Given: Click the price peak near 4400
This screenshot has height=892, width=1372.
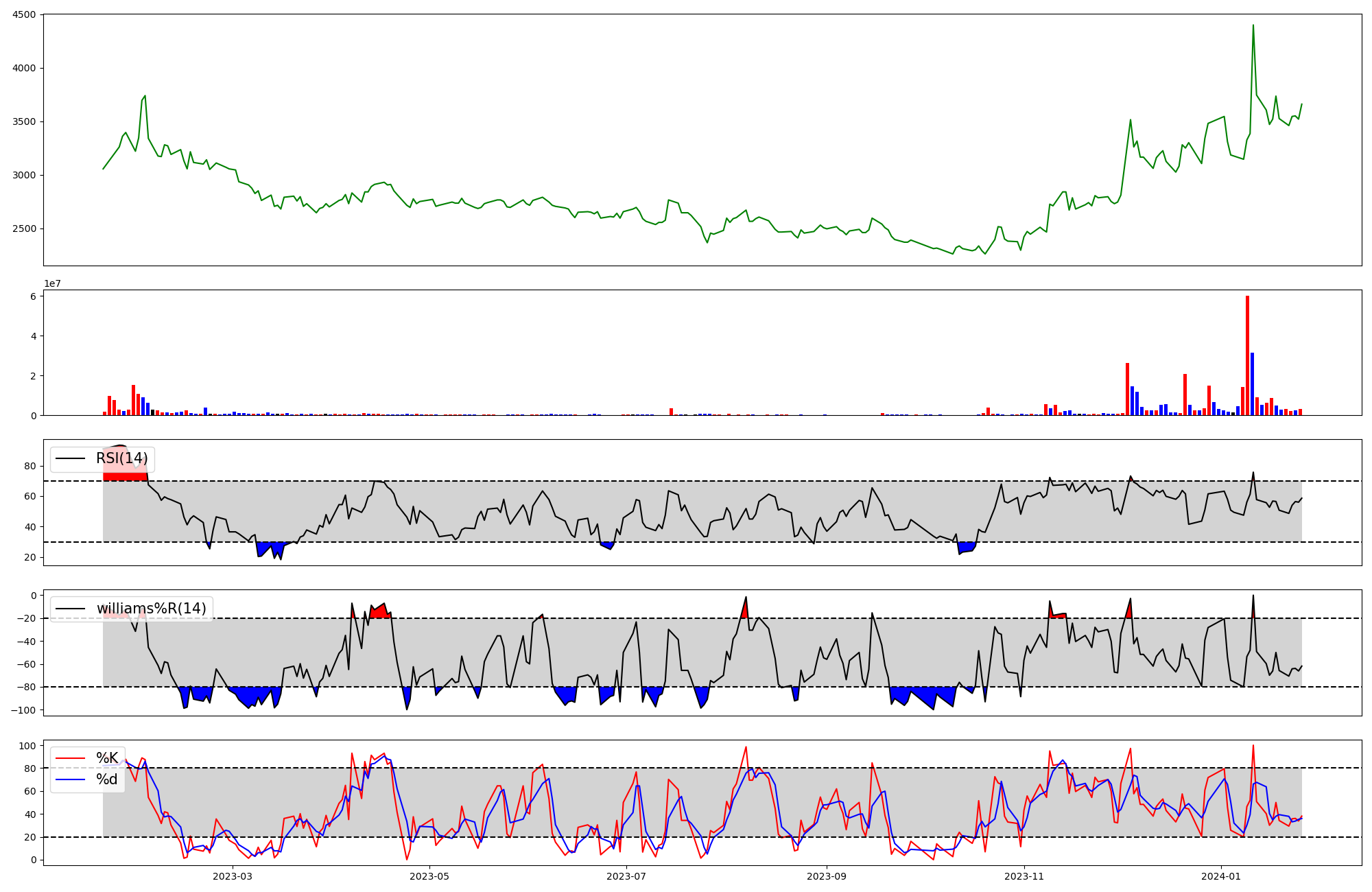Looking at the screenshot, I should [1253, 26].
